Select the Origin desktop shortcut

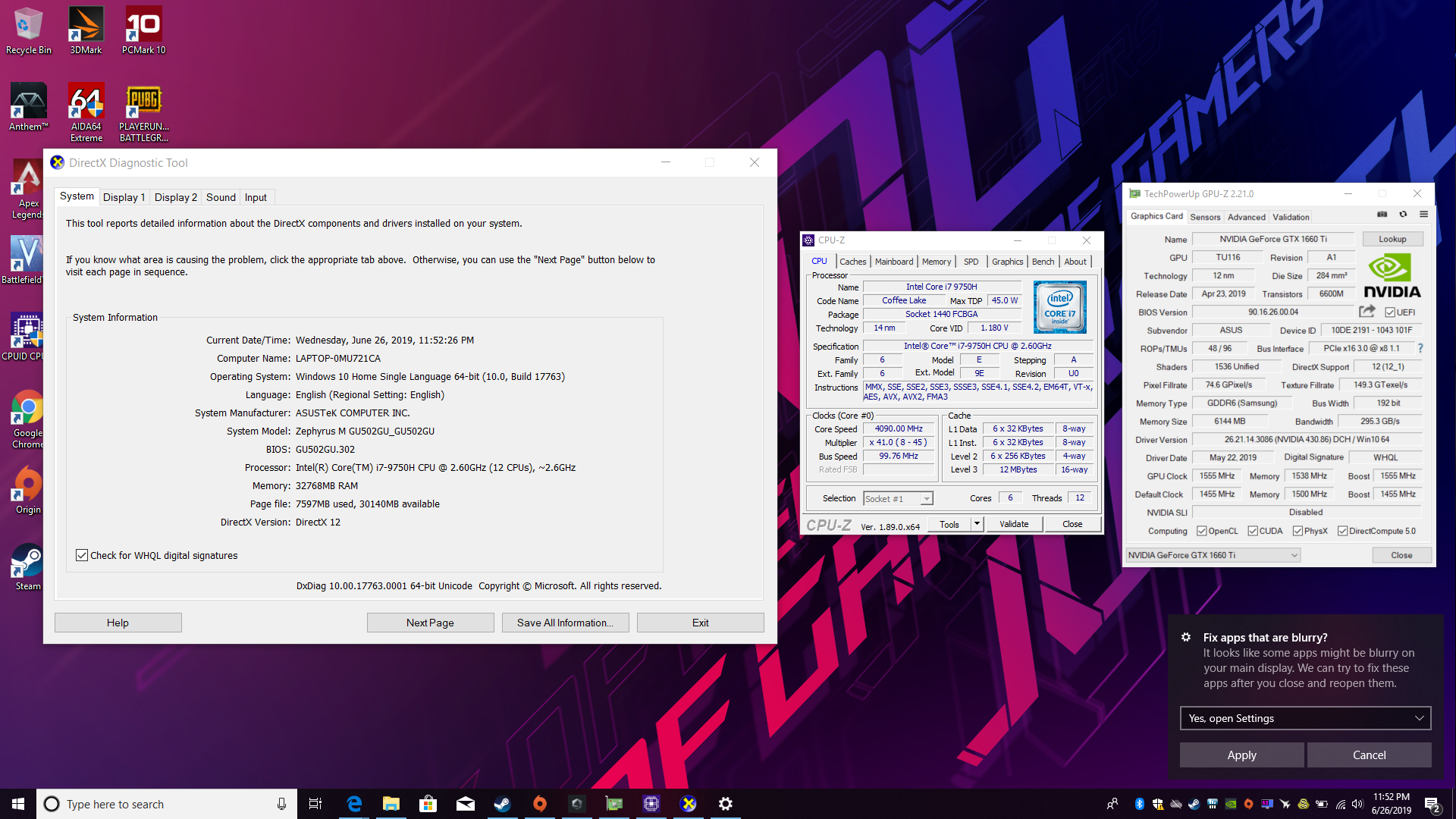28,490
